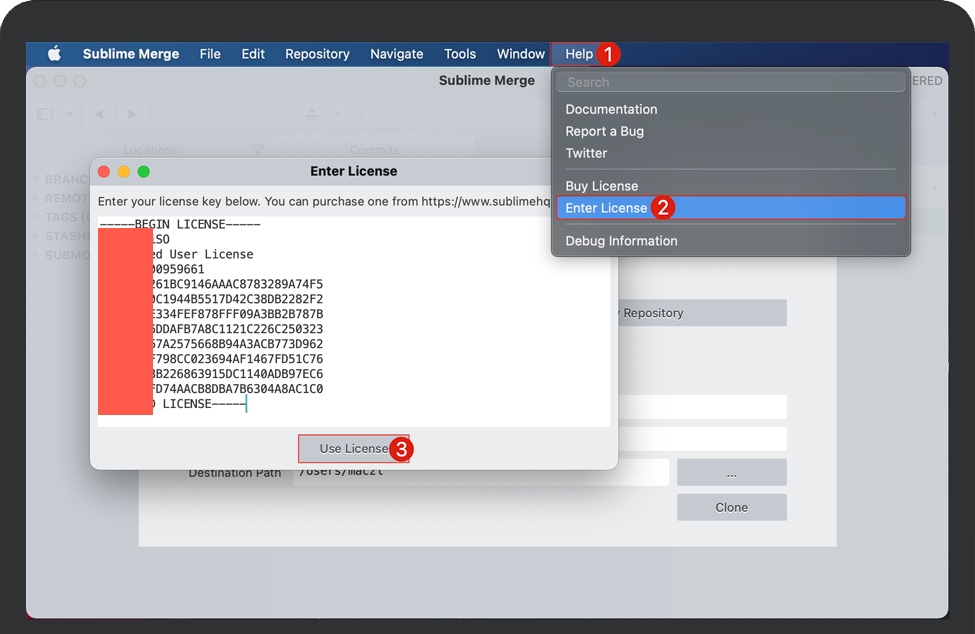The height and width of the screenshot is (634, 975).
Task: Click the Clone button
Action: pos(731,507)
